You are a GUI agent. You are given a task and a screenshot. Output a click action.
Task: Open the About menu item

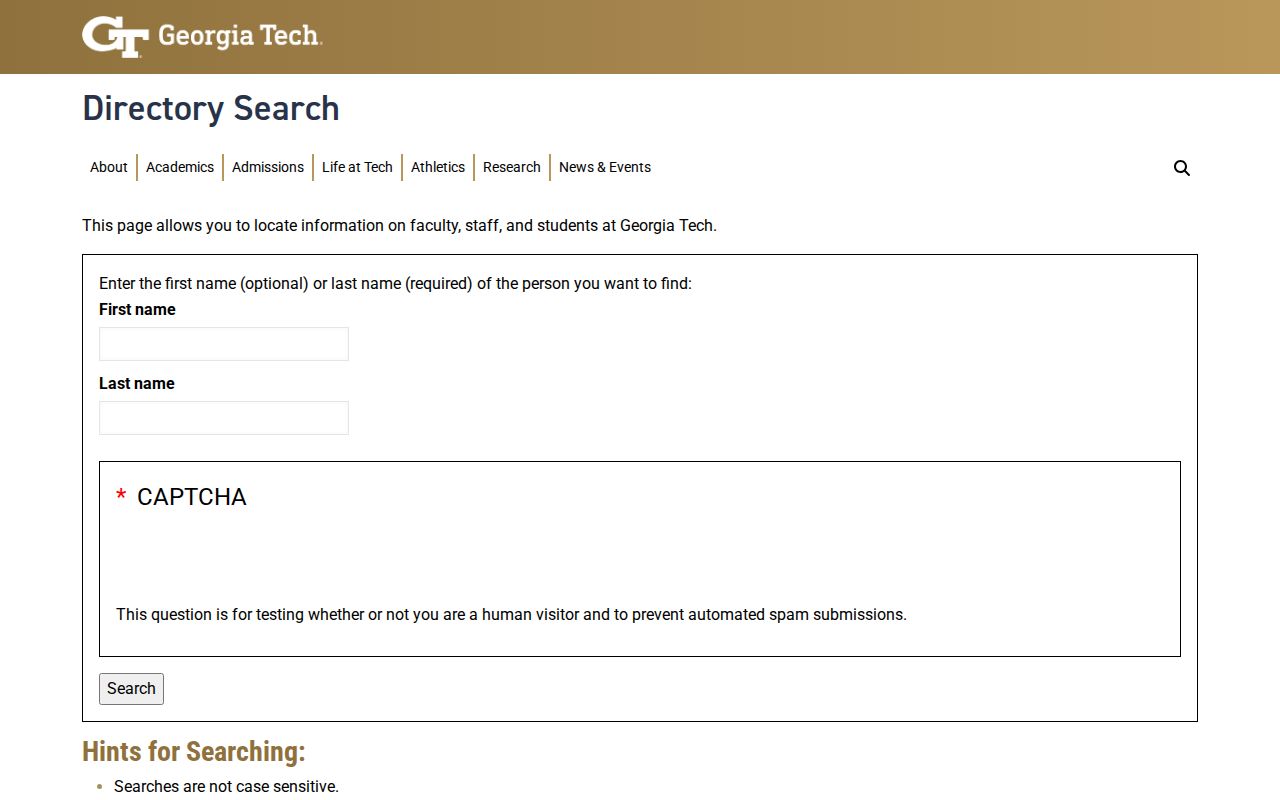[109, 167]
